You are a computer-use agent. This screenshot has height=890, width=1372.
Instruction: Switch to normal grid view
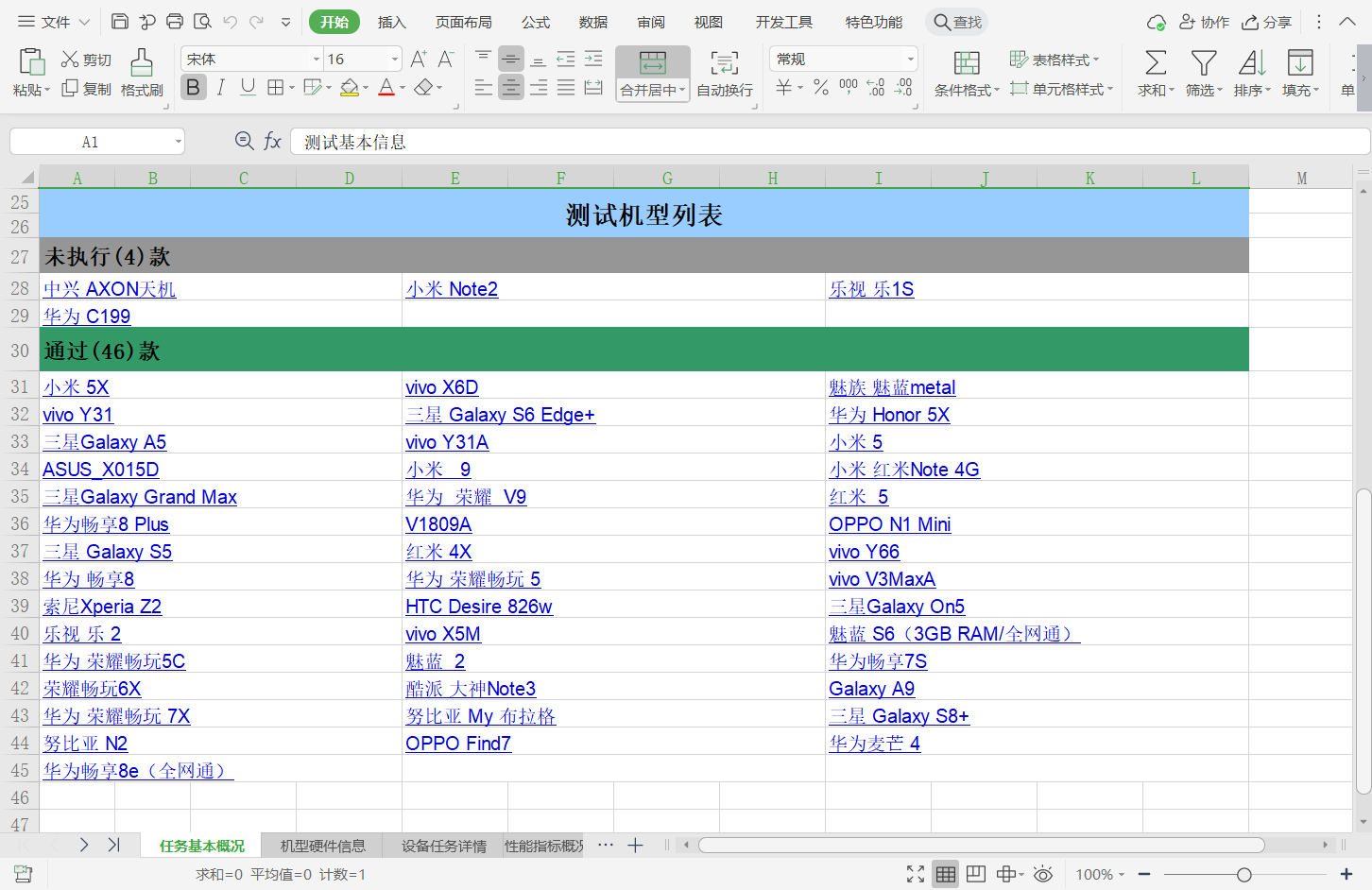pos(946,874)
